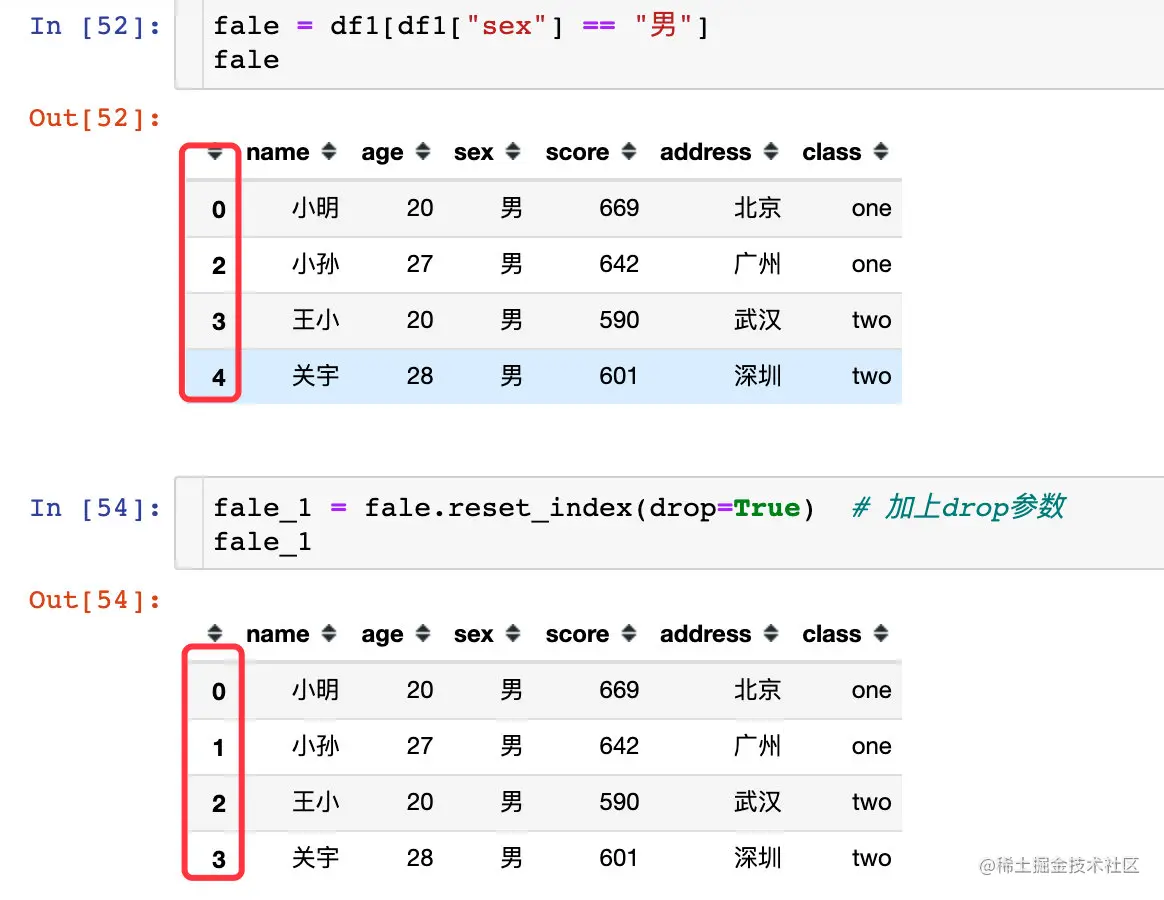This screenshot has width=1164, height=900.
Task: Click name header in Out[52] table
Action: [x=278, y=152]
